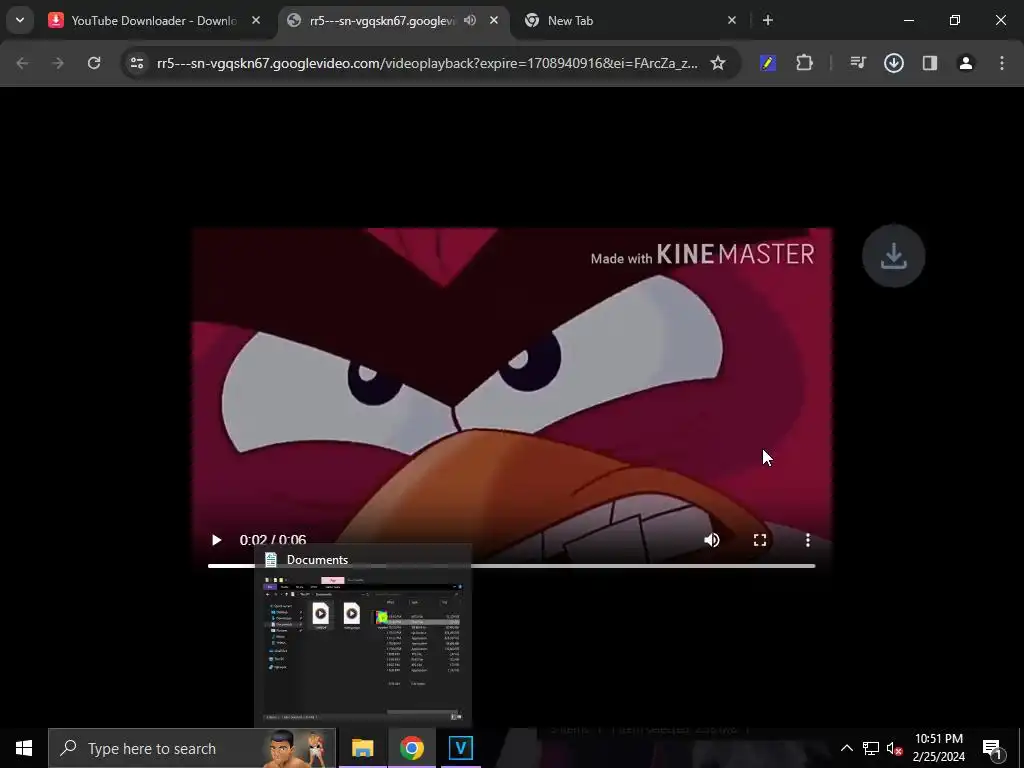
Task: Switch to YouTube Downloader tab
Action: click(x=154, y=21)
